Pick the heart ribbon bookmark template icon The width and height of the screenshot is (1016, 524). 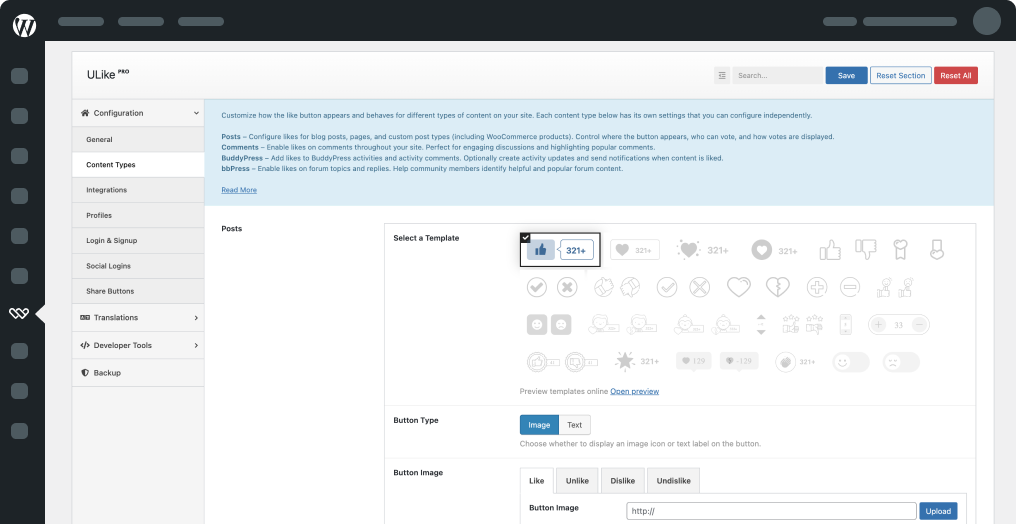901,249
